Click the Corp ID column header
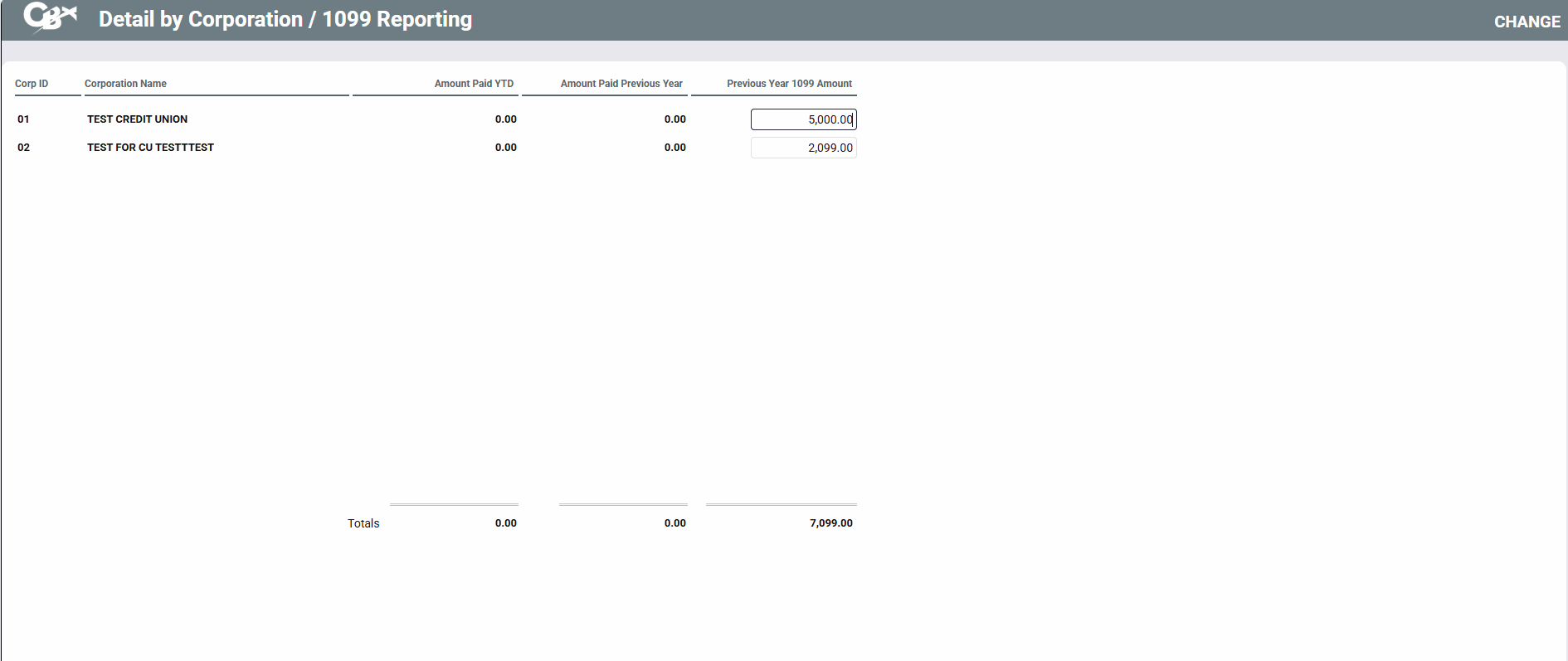 pyautogui.click(x=32, y=84)
